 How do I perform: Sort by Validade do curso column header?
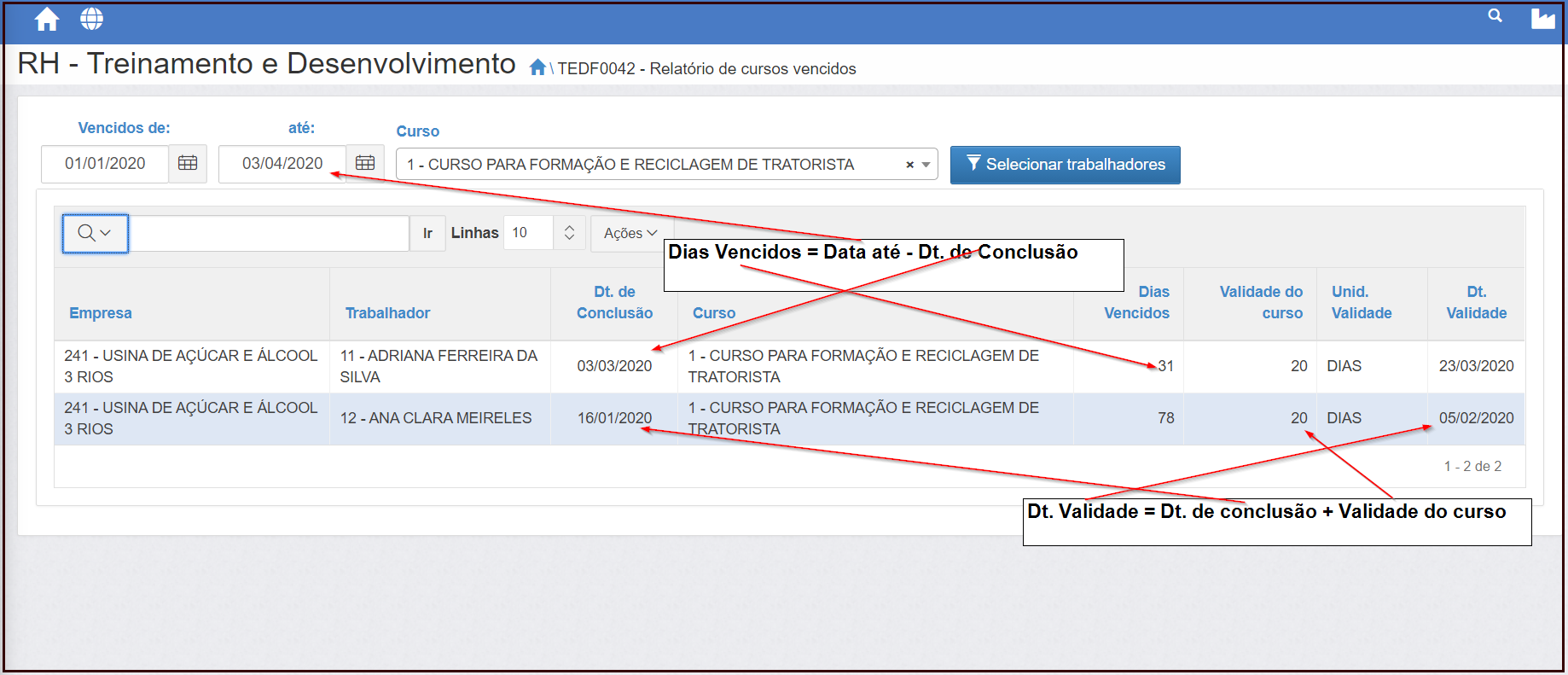pyautogui.click(x=1261, y=303)
